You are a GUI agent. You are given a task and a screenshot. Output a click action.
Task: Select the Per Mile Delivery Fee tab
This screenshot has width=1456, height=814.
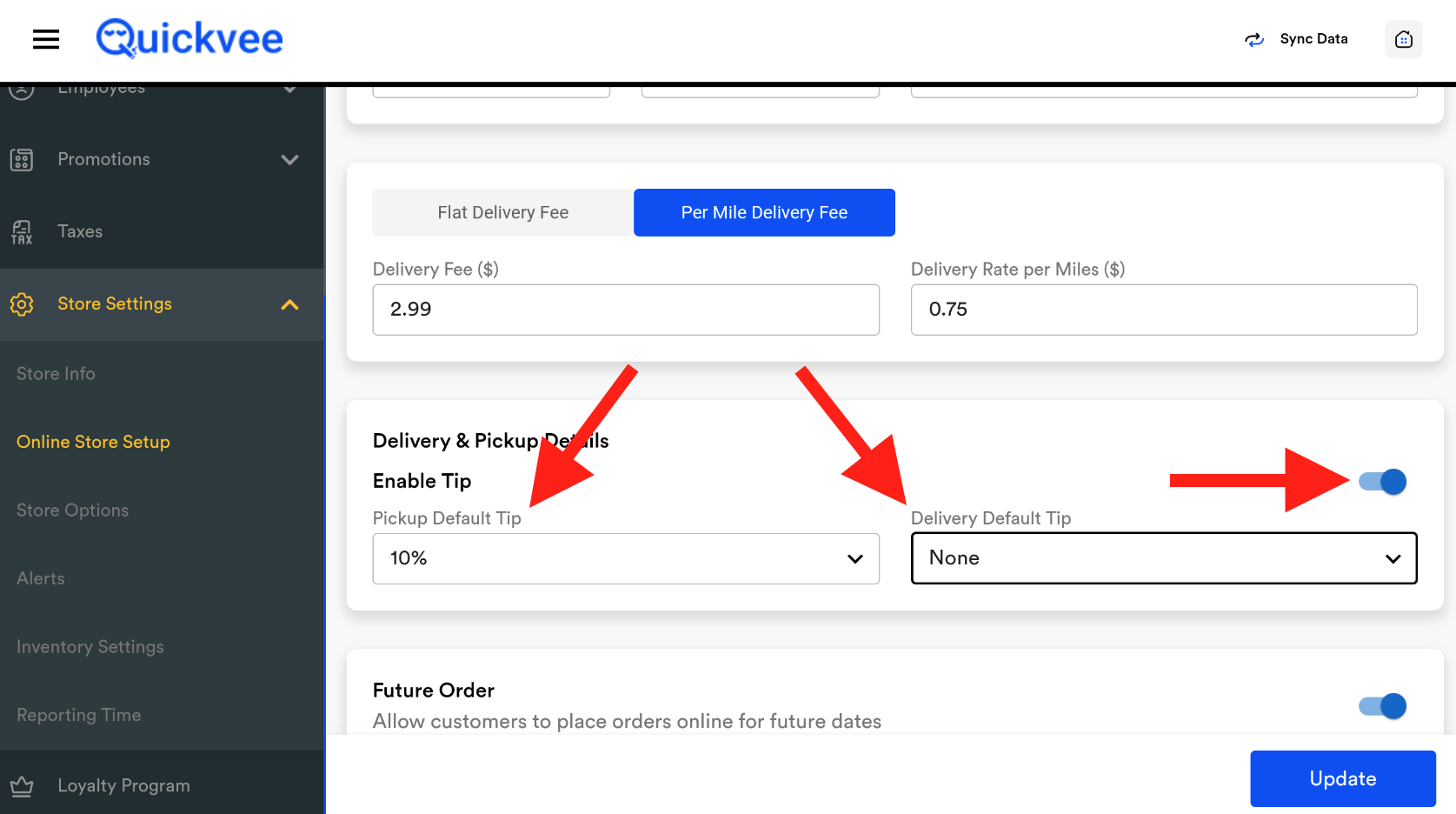764,213
